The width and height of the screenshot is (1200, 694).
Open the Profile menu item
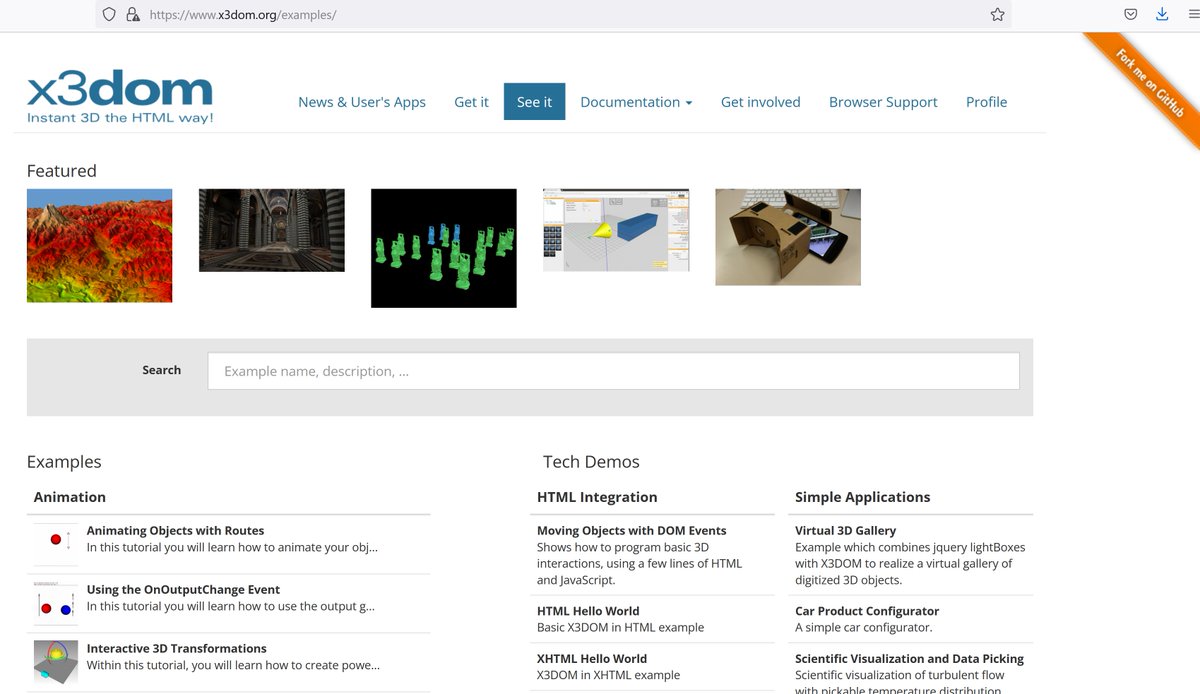(x=986, y=102)
